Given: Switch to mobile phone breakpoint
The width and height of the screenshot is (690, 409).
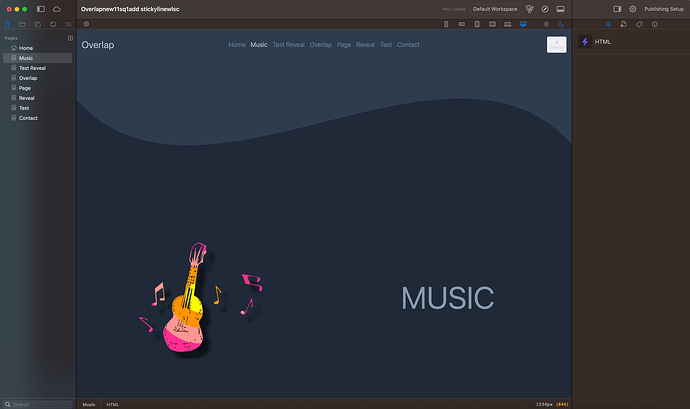Looking at the screenshot, I should (446, 24).
